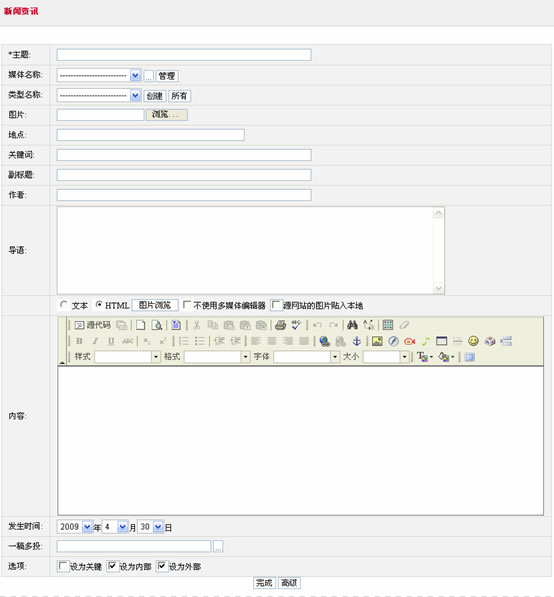
Task: Click the Print icon in editor toolbar
Action: (281, 325)
